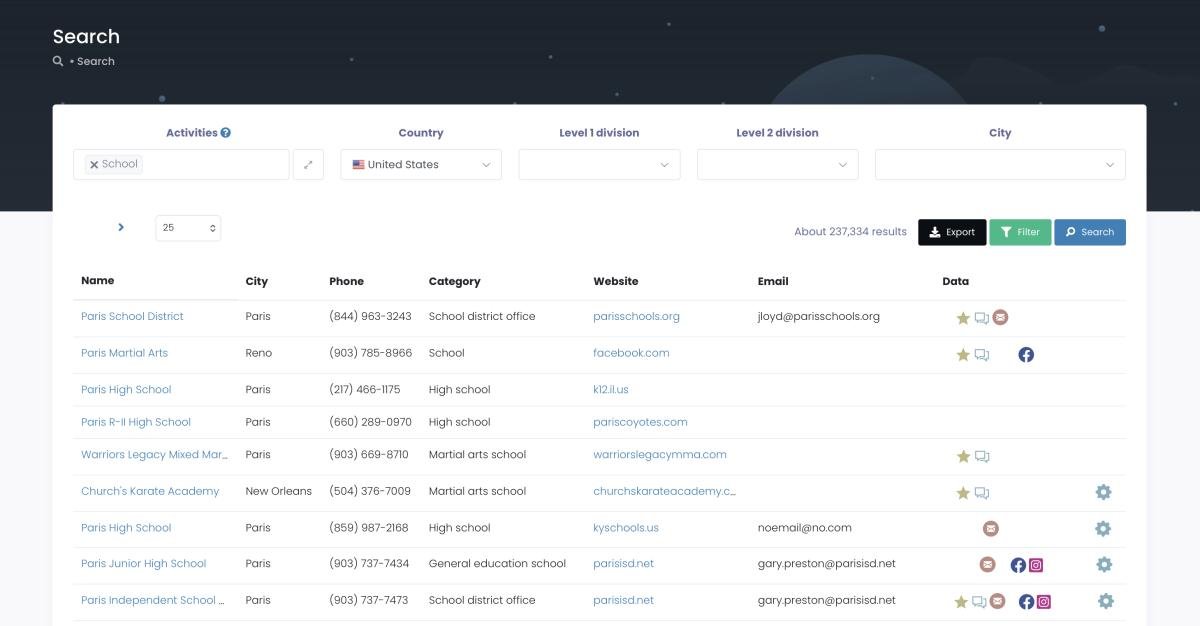Click the expand arrows icon beside Activities field
Viewport: 1200px width, 626px height.
tap(308, 165)
